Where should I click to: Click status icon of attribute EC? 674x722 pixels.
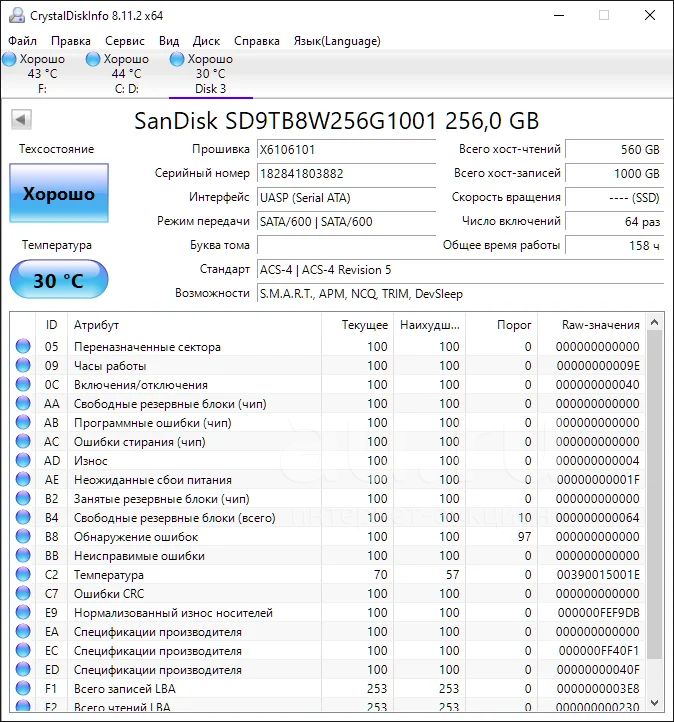tap(23, 650)
